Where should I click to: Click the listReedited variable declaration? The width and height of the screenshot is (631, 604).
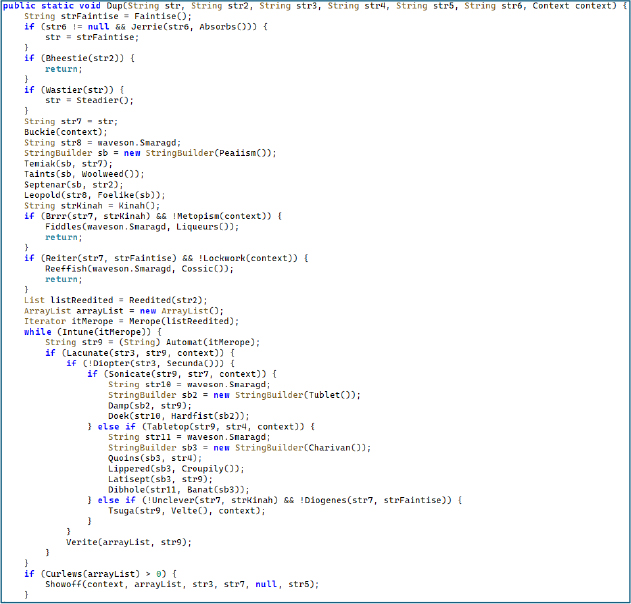click(82, 300)
